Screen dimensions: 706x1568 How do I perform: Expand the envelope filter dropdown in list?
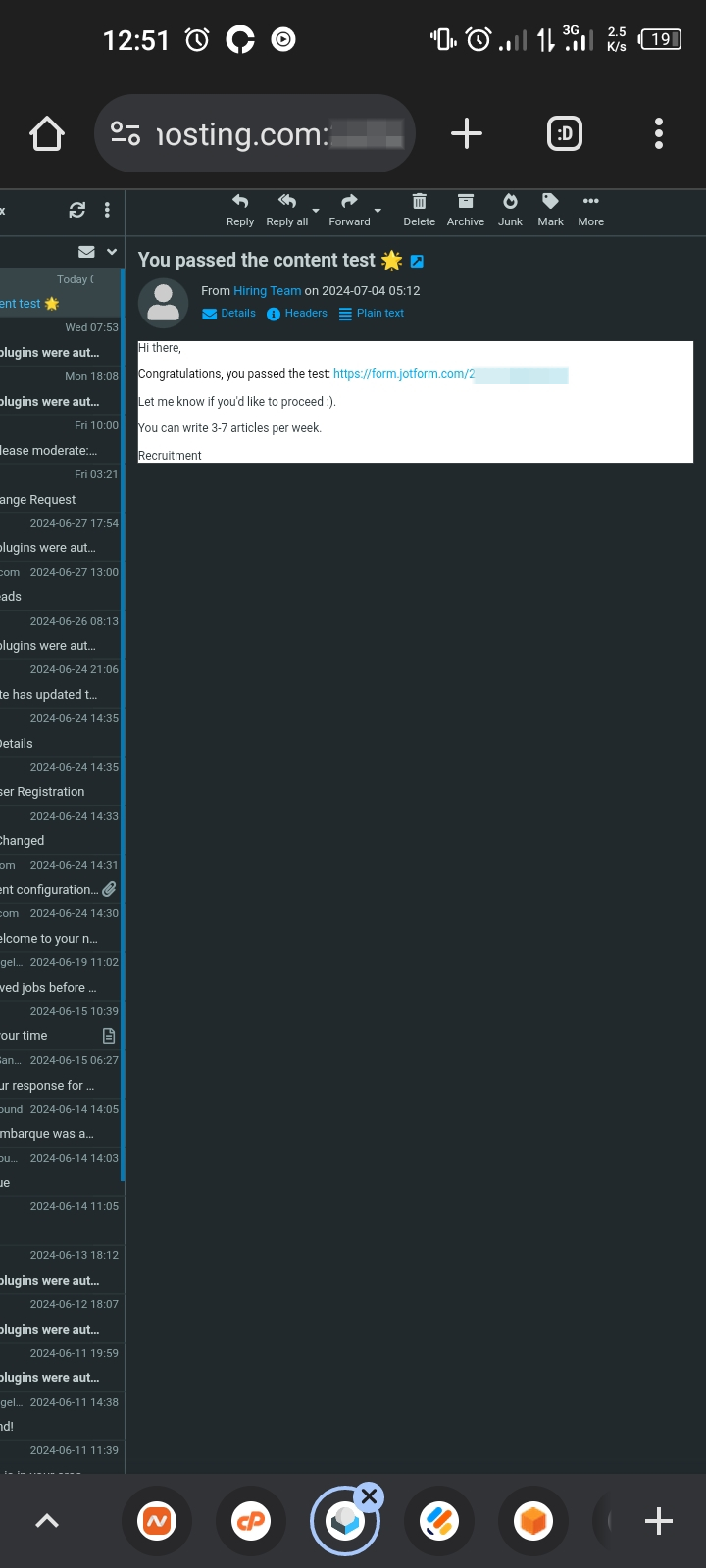click(112, 252)
